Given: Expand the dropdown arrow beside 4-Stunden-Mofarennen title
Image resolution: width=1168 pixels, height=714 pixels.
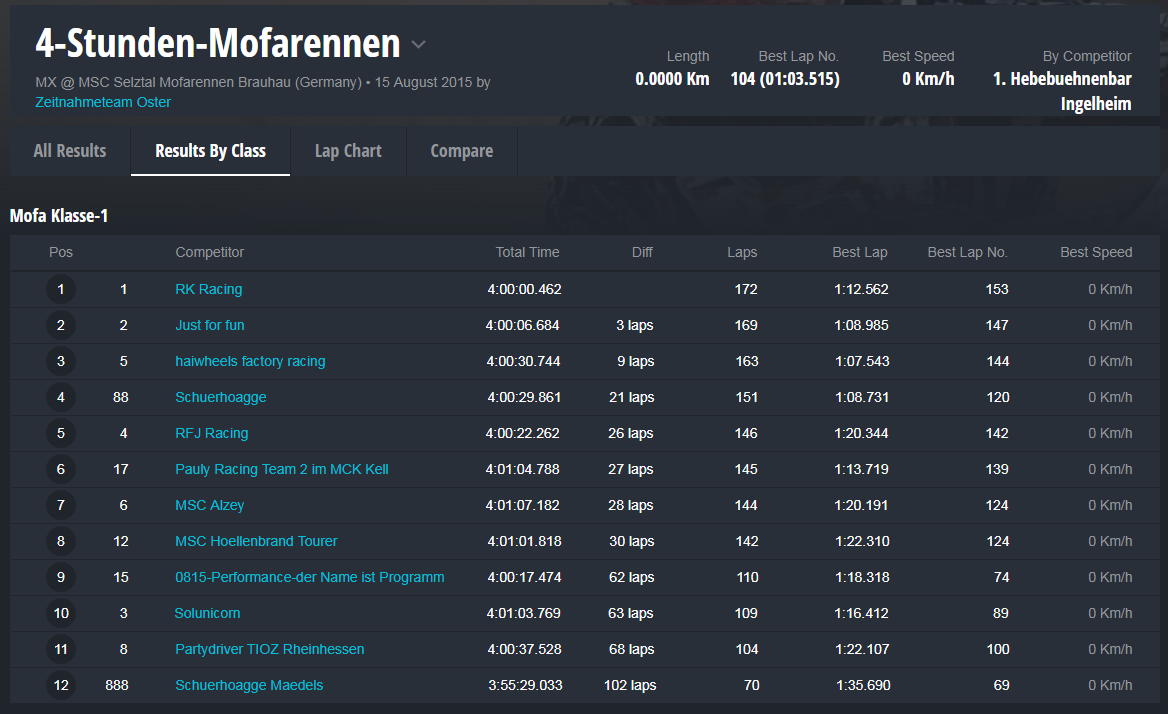Looking at the screenshot, I should 419,45.
